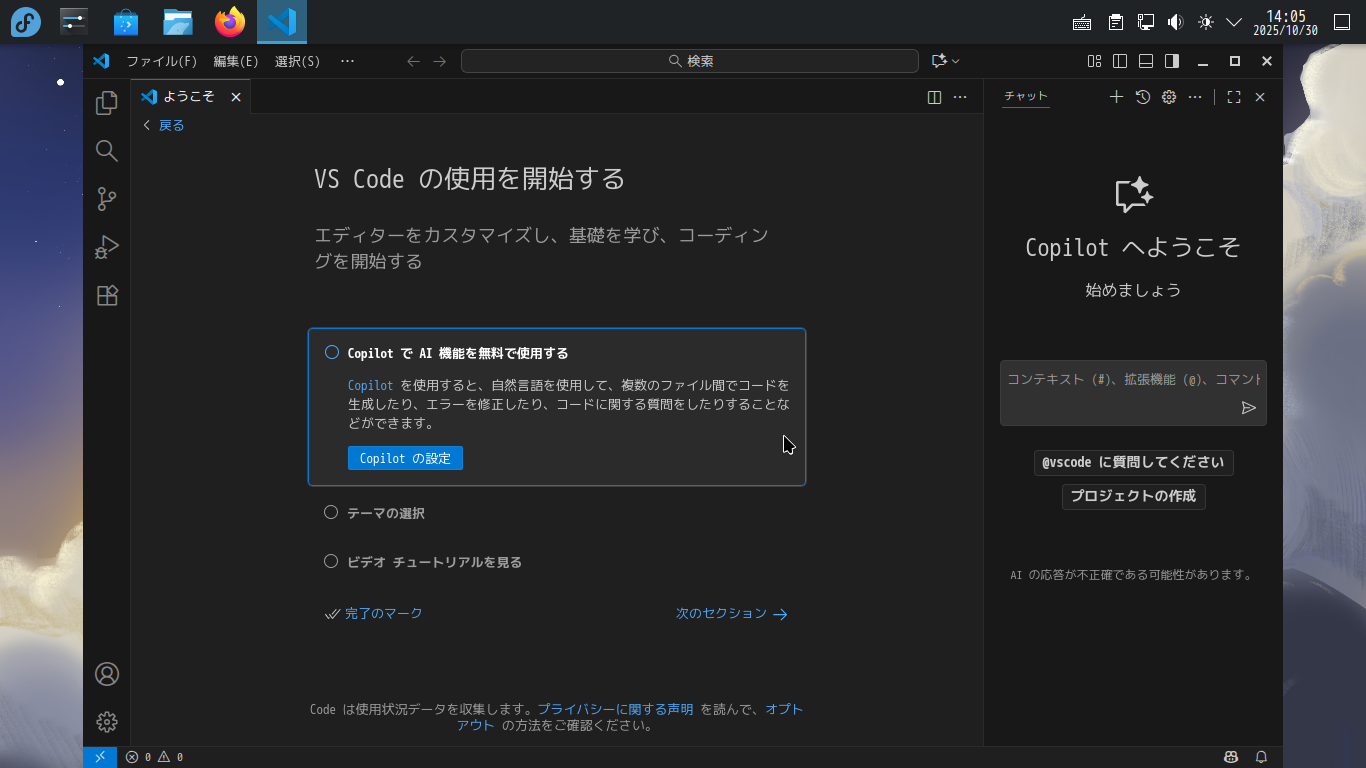Split the editor to the right
The image size is (1366, 768).
click(934, 97)
